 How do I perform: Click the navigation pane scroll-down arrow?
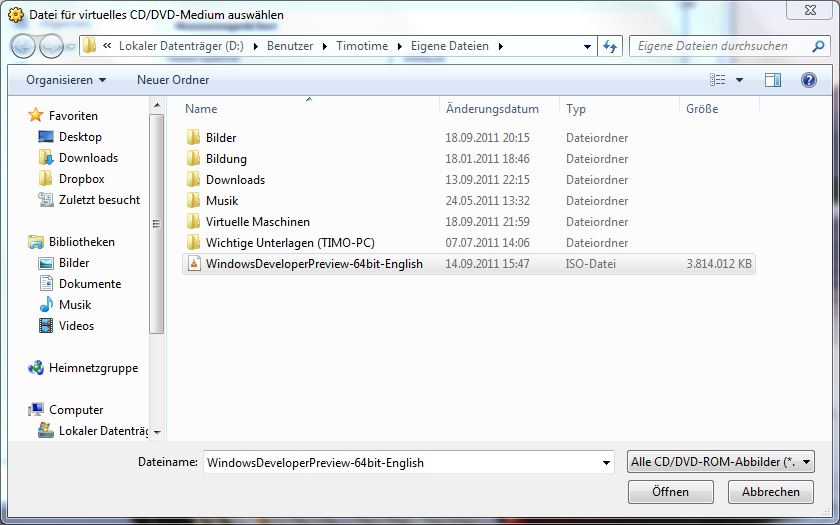(x=157, y=432)
